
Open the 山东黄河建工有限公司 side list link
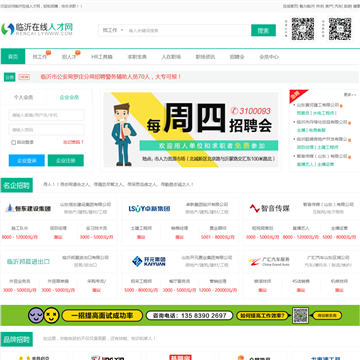tap(318, 105)
